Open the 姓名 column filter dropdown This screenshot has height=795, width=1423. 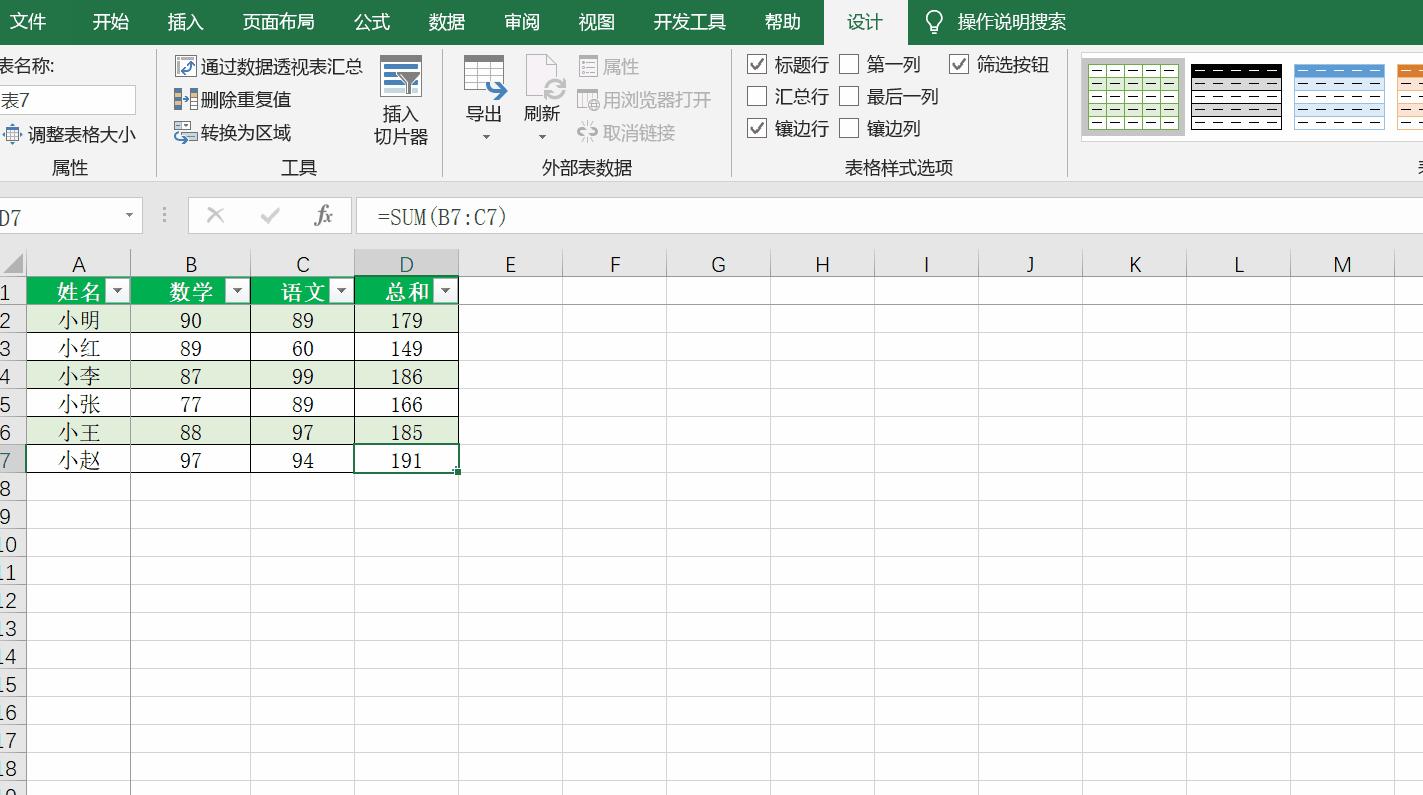tap(117, 291)
